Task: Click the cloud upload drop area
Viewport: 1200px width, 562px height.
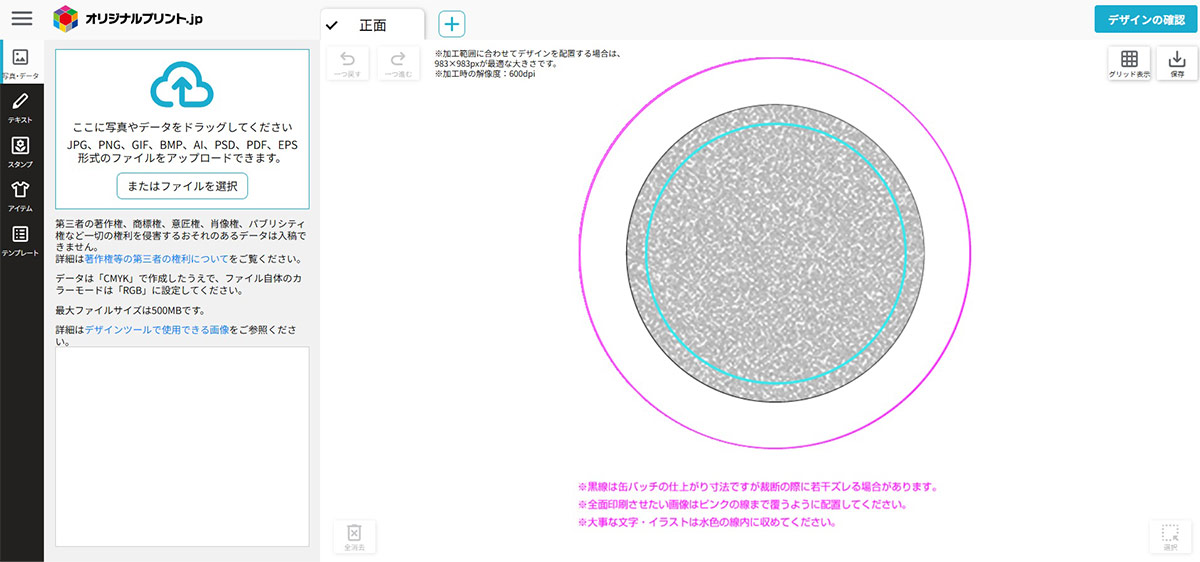Action: 182,128
